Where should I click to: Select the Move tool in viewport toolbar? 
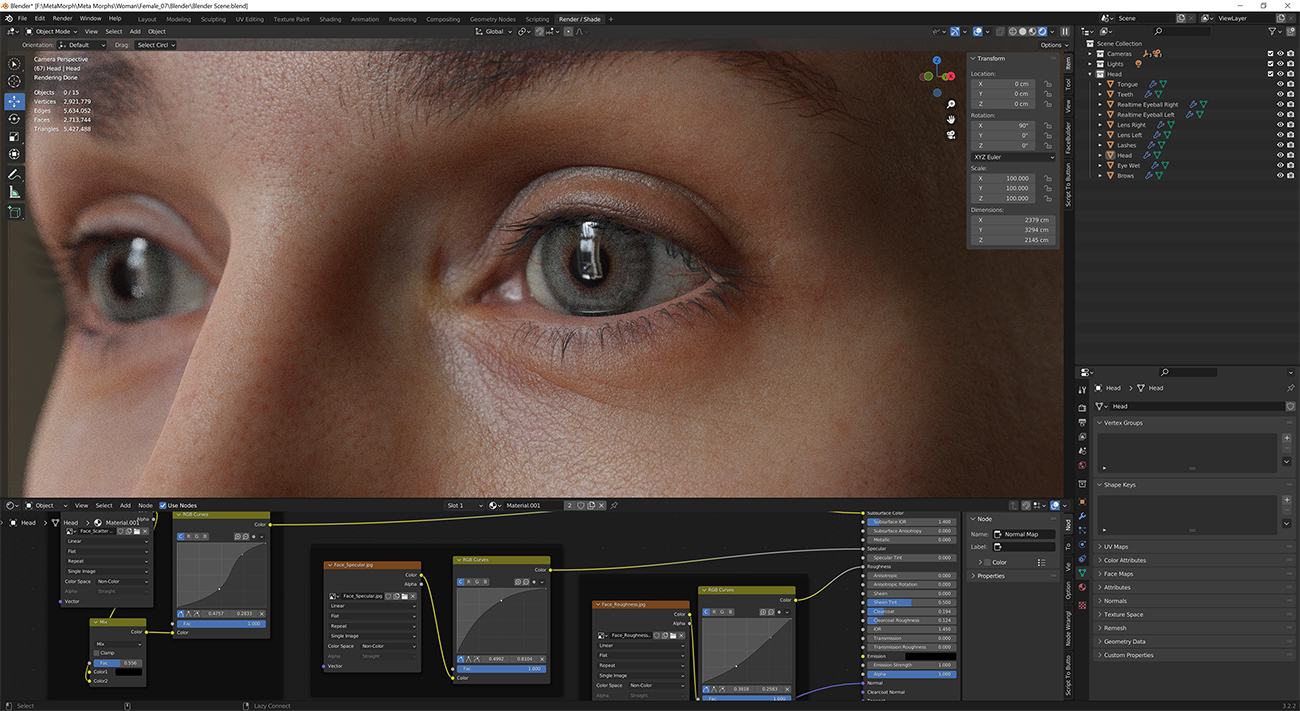tap(14, 101)
